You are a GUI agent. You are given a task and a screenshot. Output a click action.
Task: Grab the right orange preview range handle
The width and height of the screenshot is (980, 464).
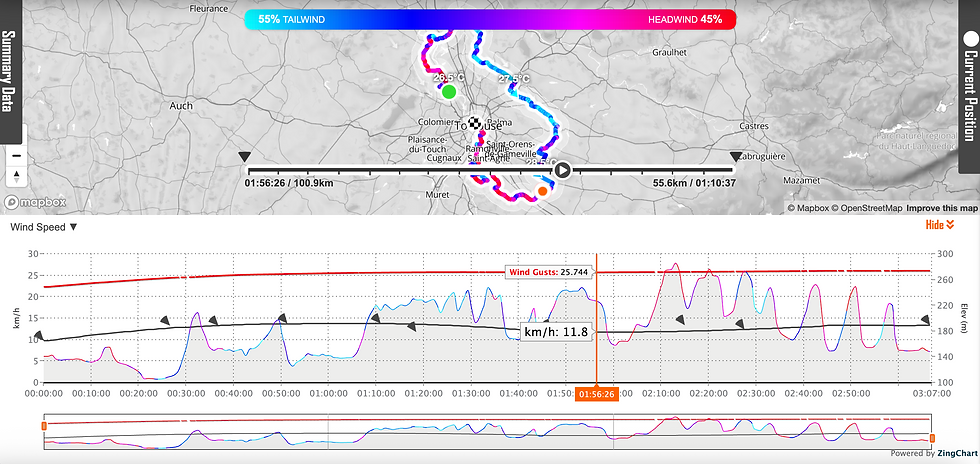click(x=932, y=438)
